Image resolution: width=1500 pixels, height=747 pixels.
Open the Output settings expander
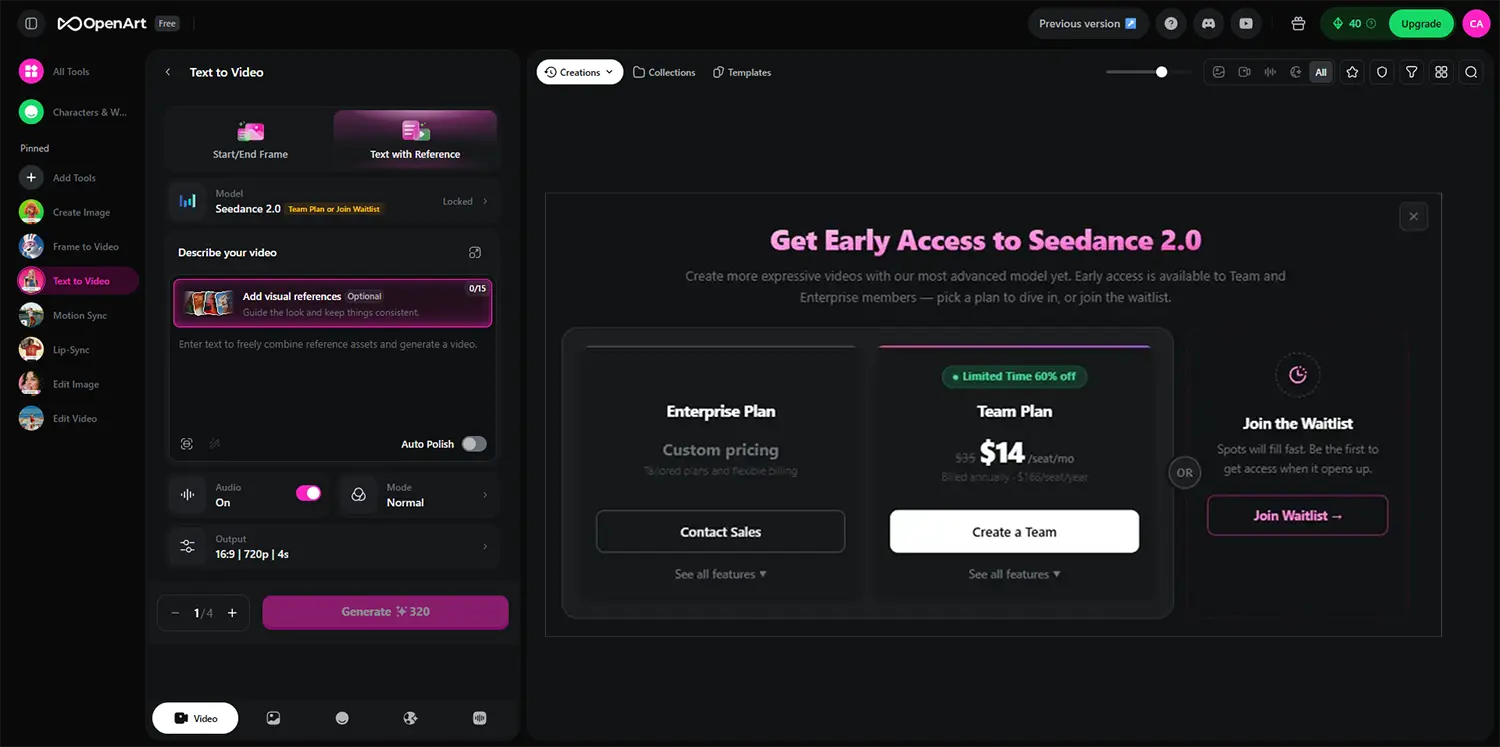[485, 546]
